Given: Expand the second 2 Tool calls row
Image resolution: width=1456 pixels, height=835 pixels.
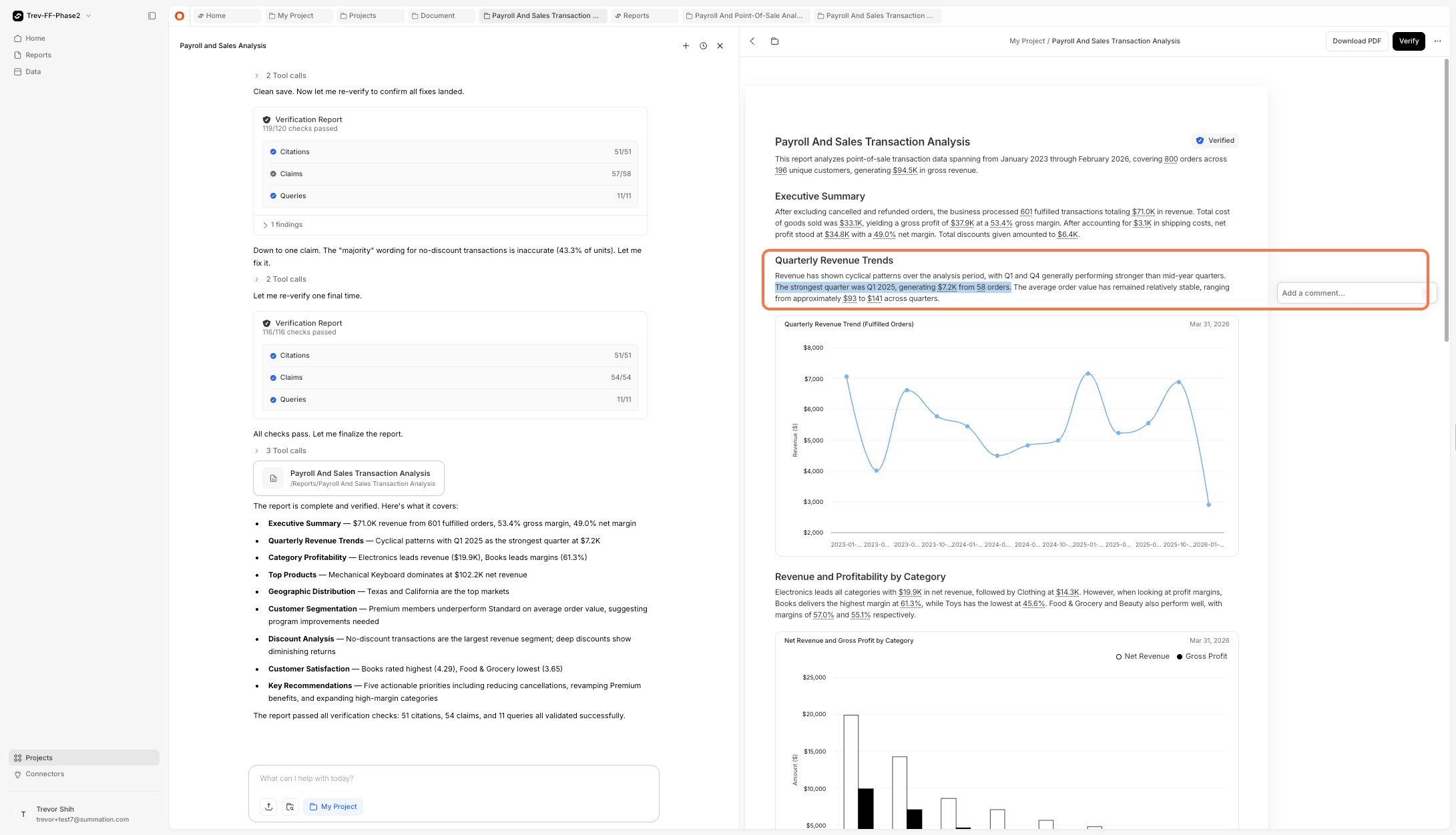Looking at the screenshot, I should 280,279.
